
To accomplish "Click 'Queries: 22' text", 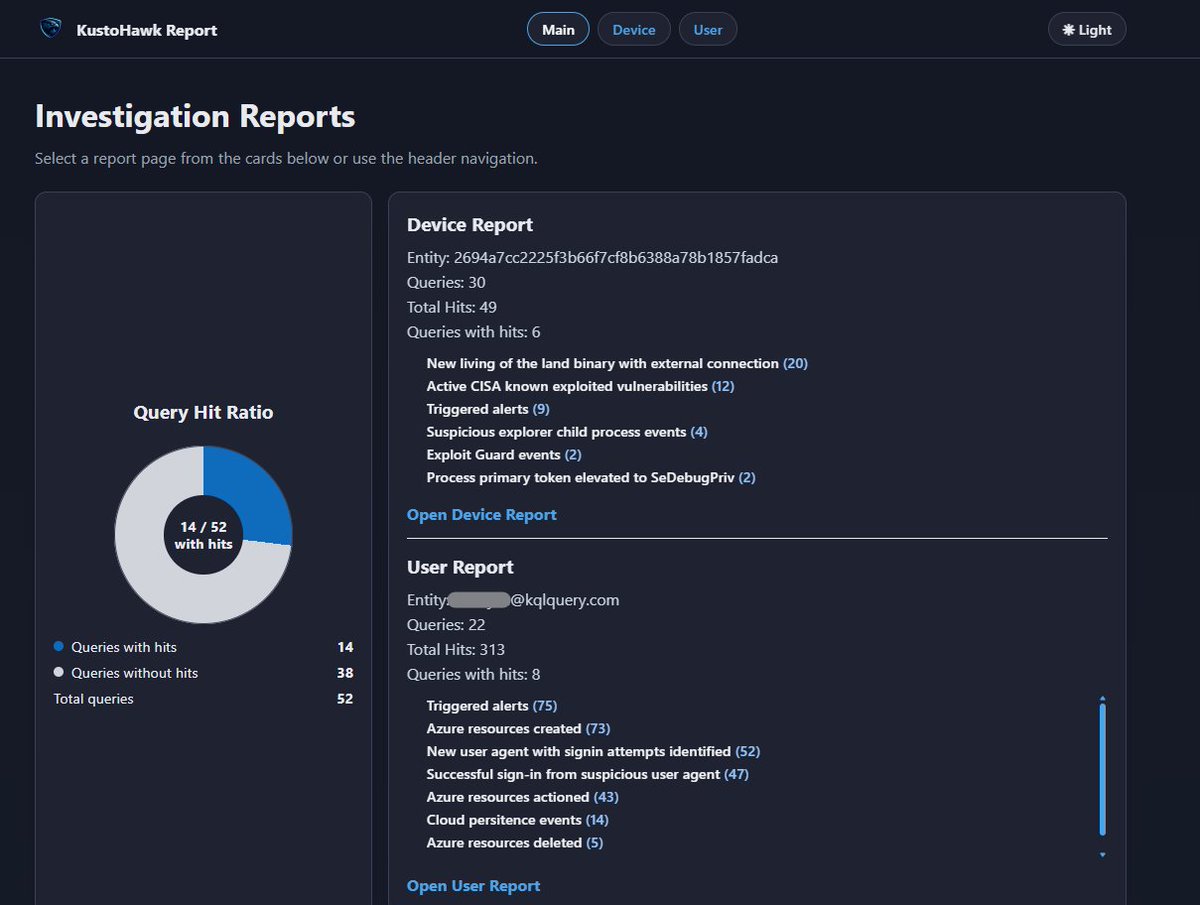I will pyautogui.click(x=446, y=625).
